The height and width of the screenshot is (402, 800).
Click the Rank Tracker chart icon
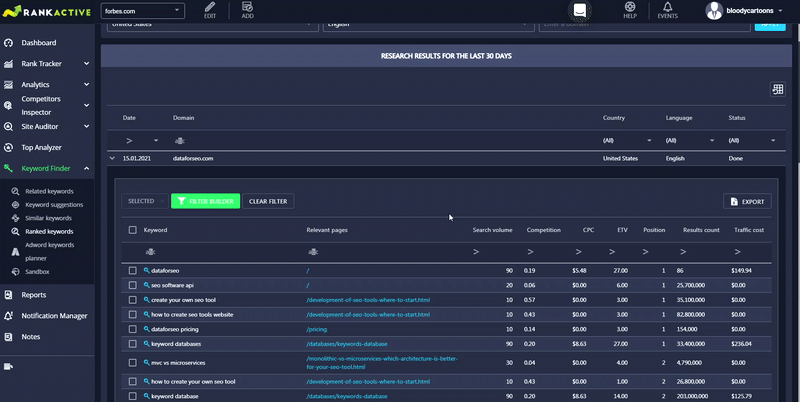(8, 64)
